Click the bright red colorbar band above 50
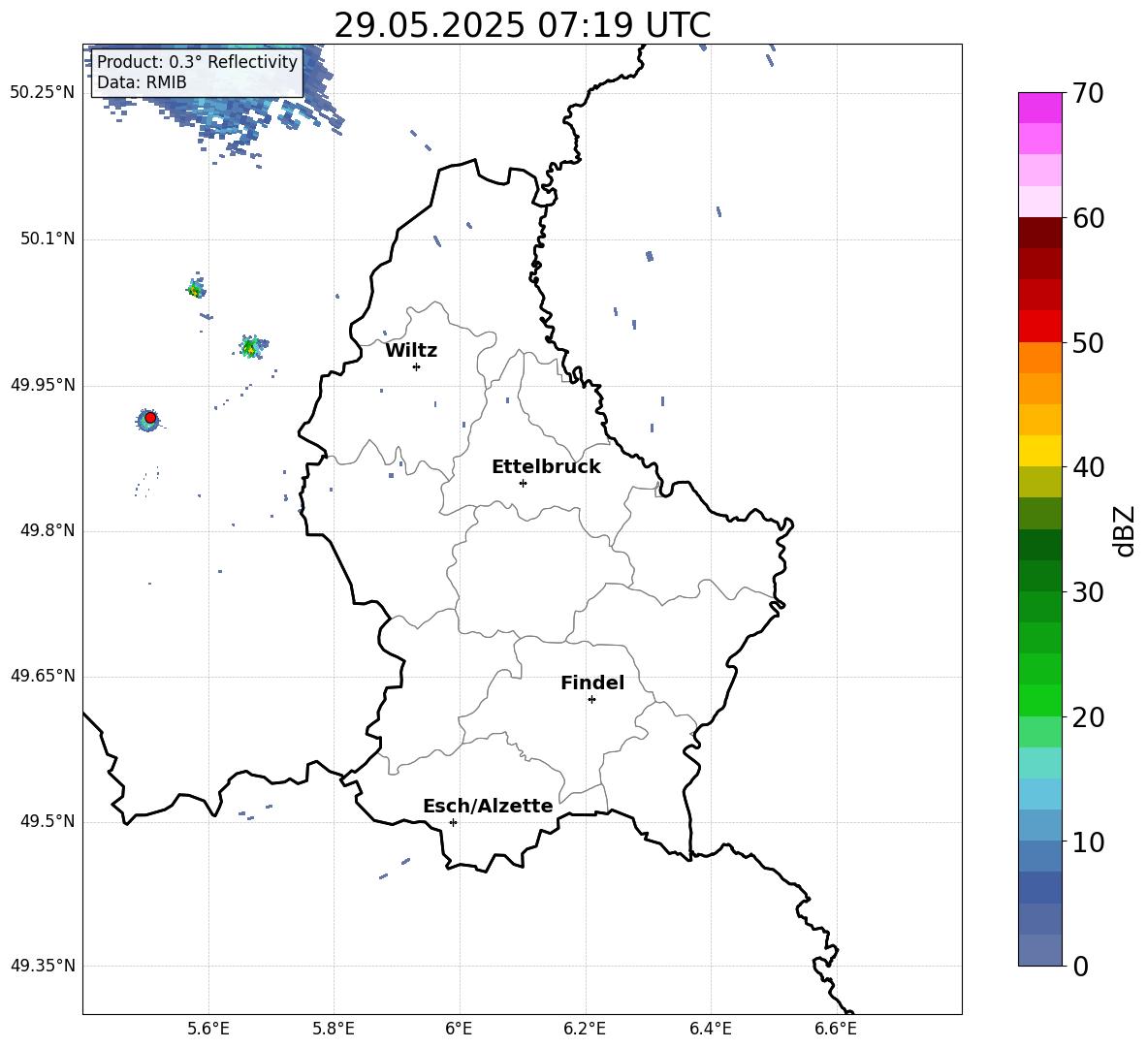 click(x=1040, y=327)
